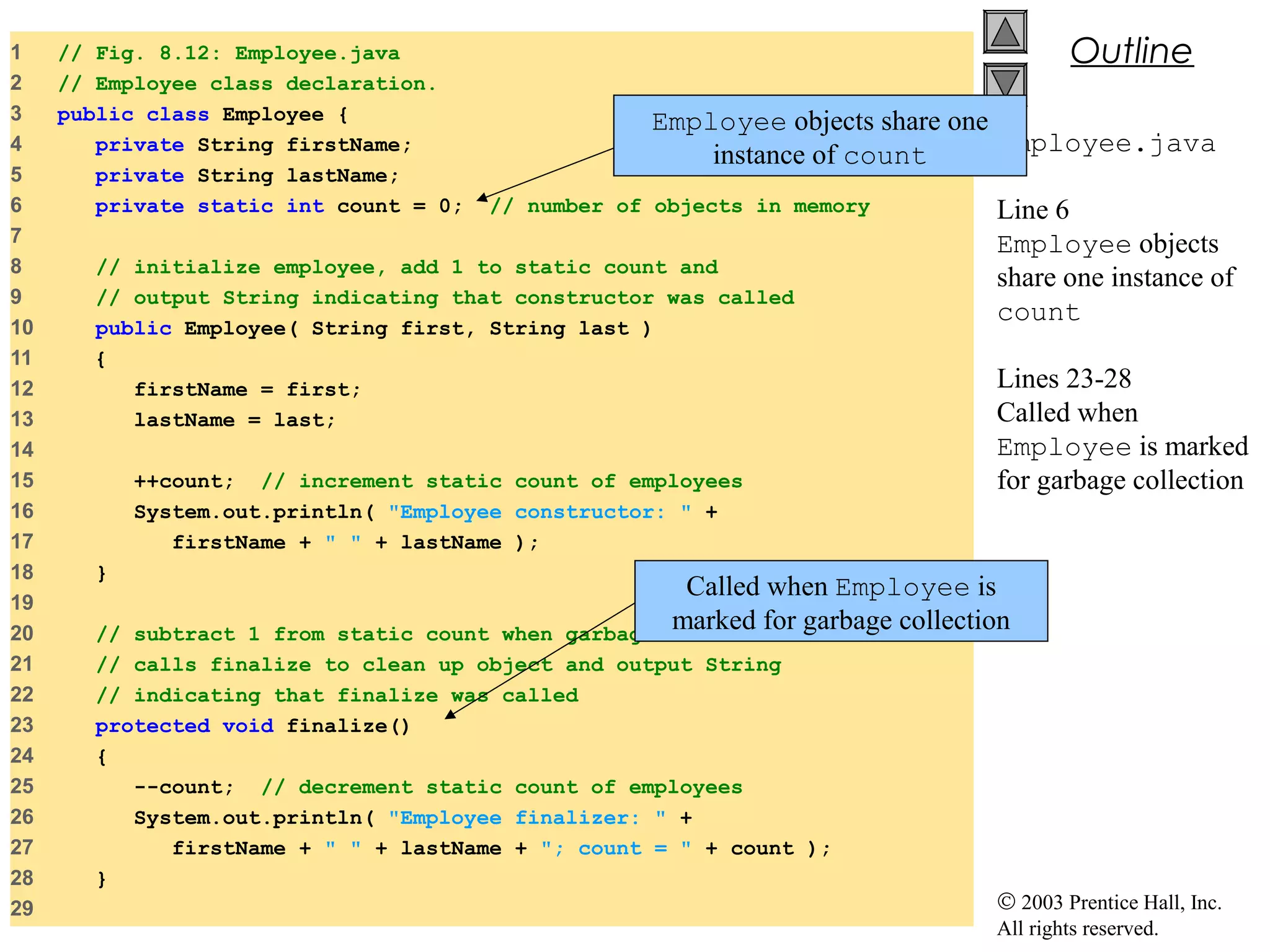
Task: Open the Outline heading link
Action: (x=1131, y=51)
